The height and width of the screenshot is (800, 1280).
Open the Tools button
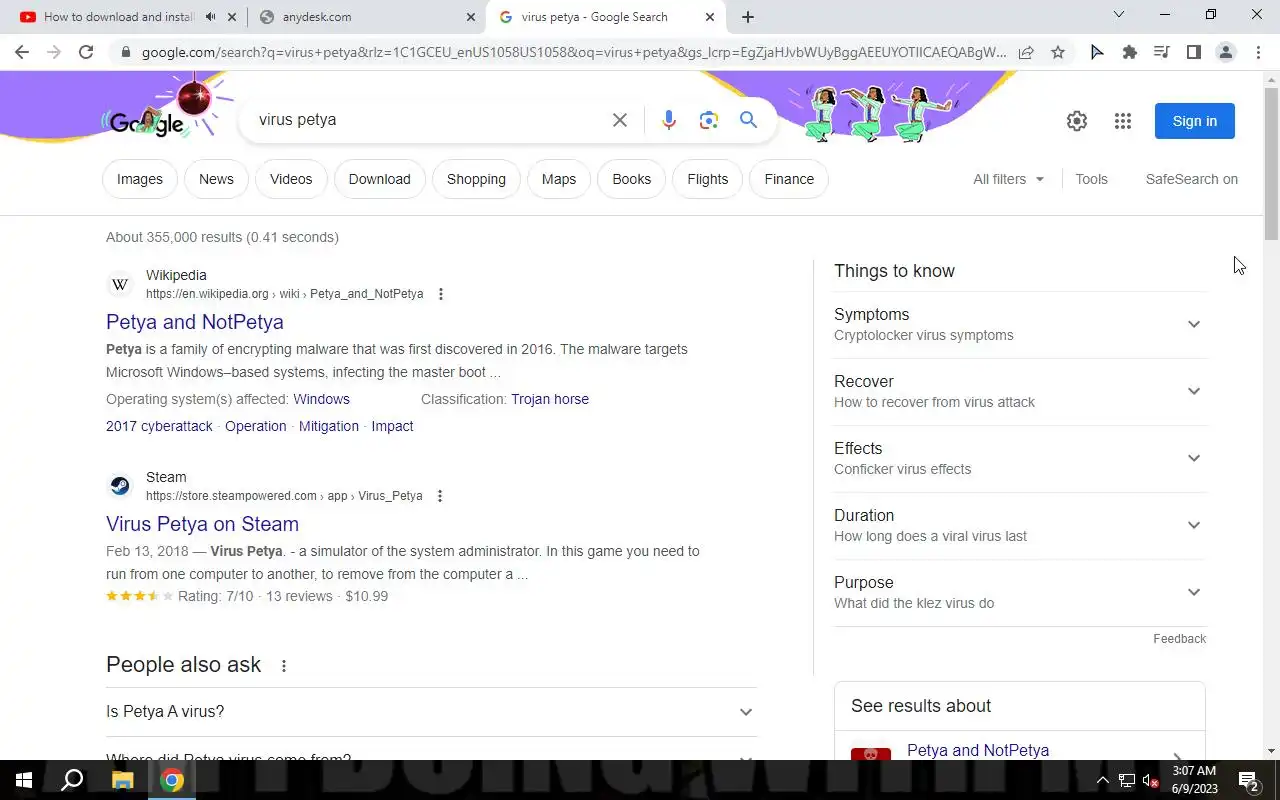(1091, 179)
